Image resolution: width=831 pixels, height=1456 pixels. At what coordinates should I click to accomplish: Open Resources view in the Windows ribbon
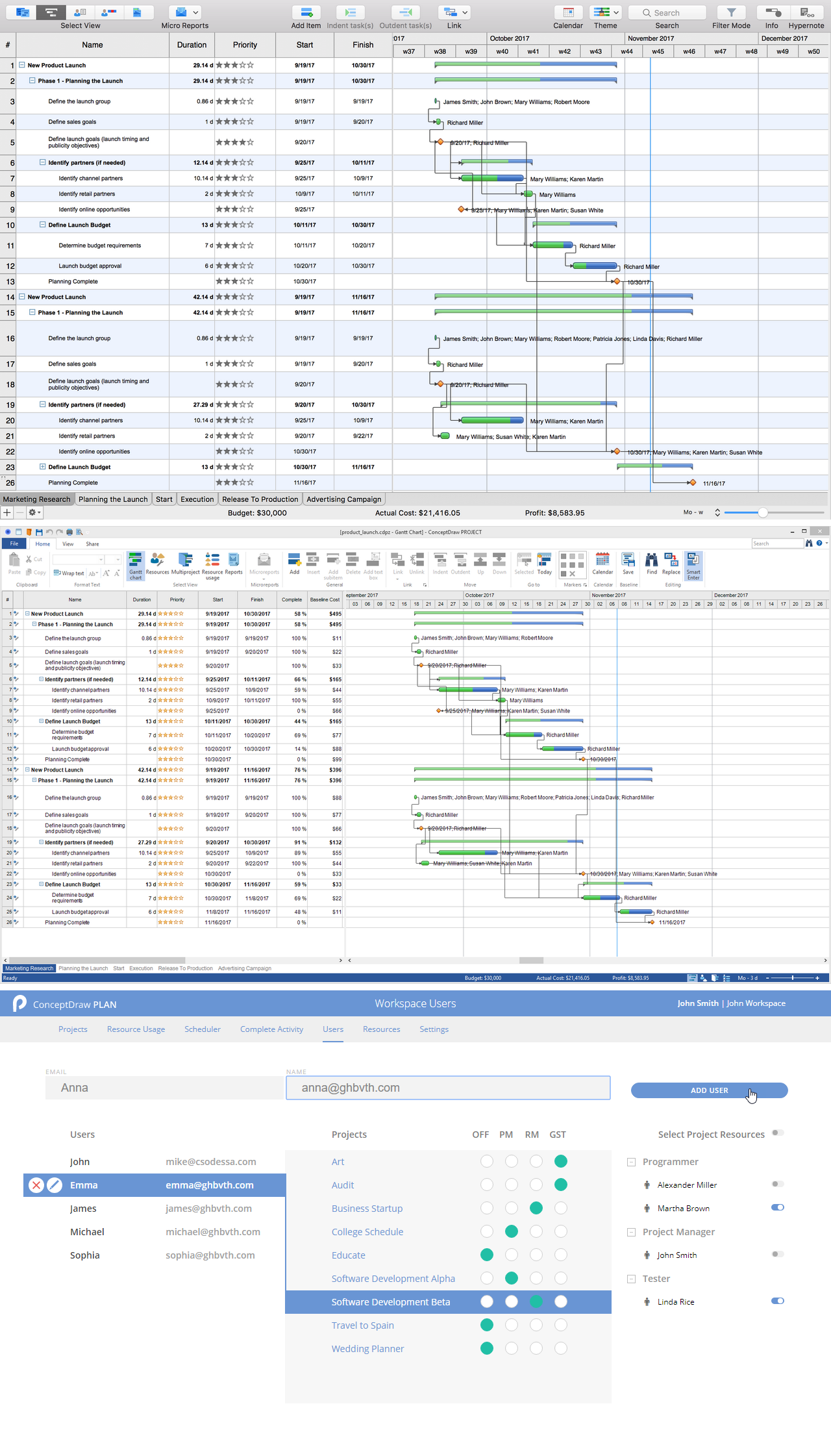pos(157,564)
